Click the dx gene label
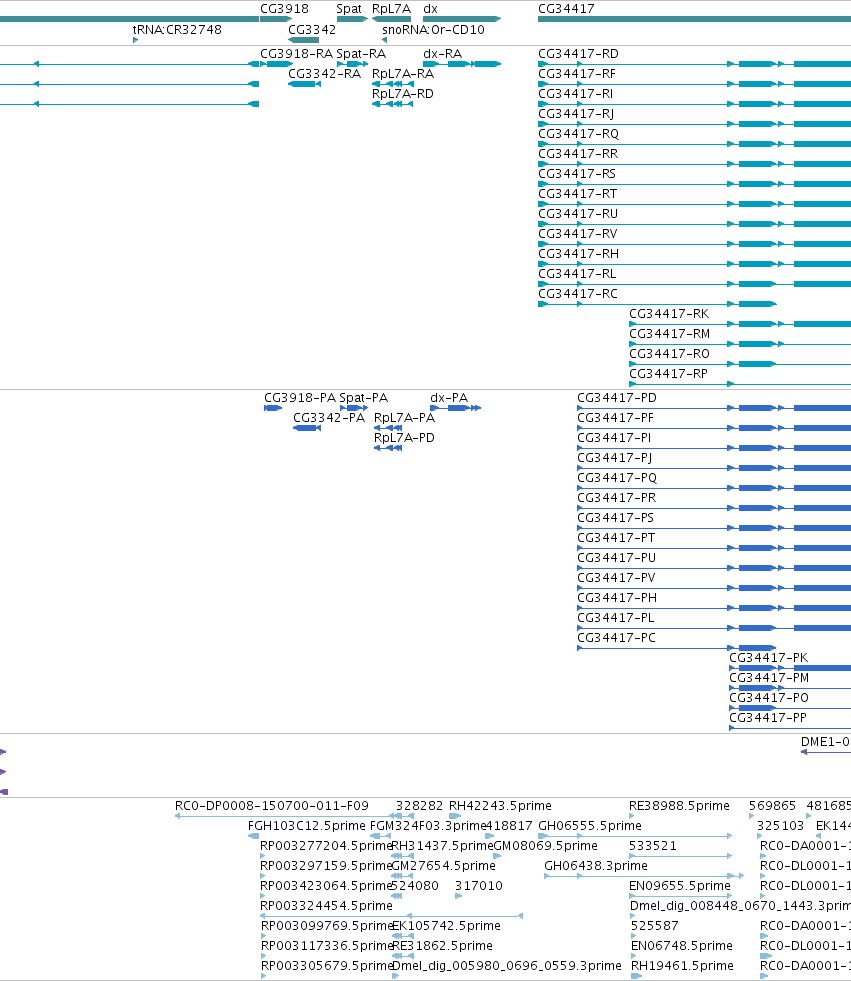This screenshot has width=851, height=981. [x=431, y=9]
